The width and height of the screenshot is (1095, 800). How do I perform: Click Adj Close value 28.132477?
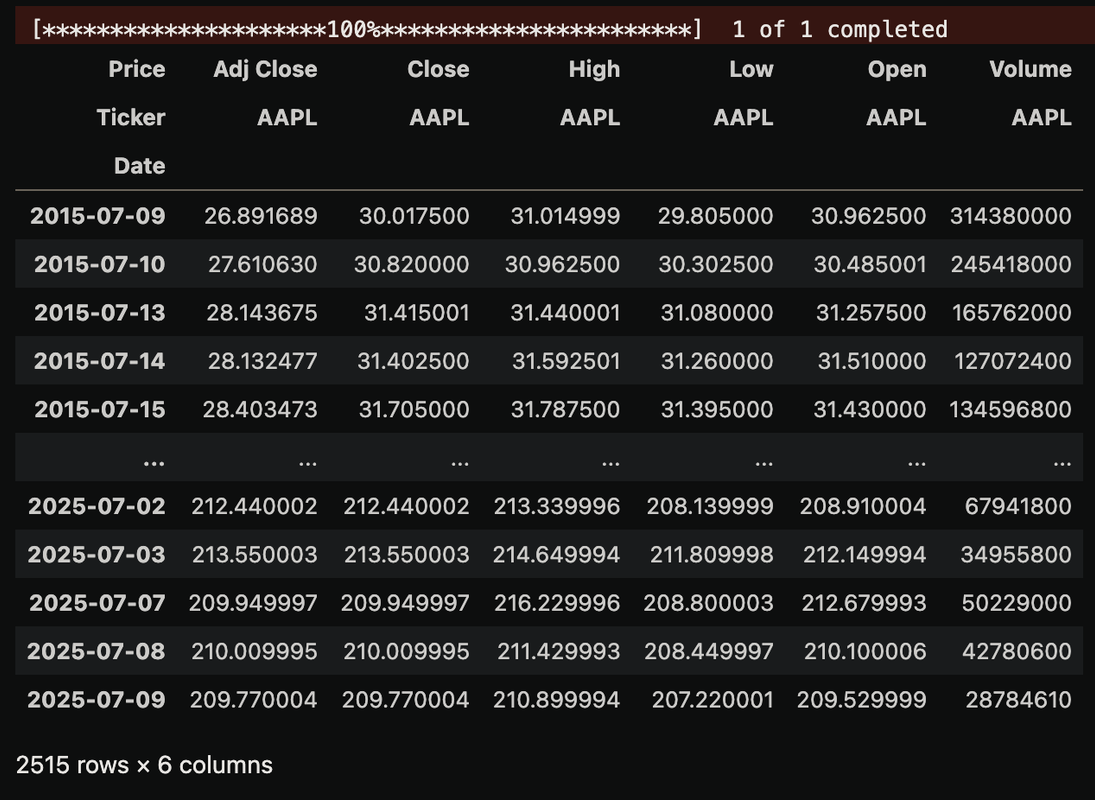[x=263, y=361]
